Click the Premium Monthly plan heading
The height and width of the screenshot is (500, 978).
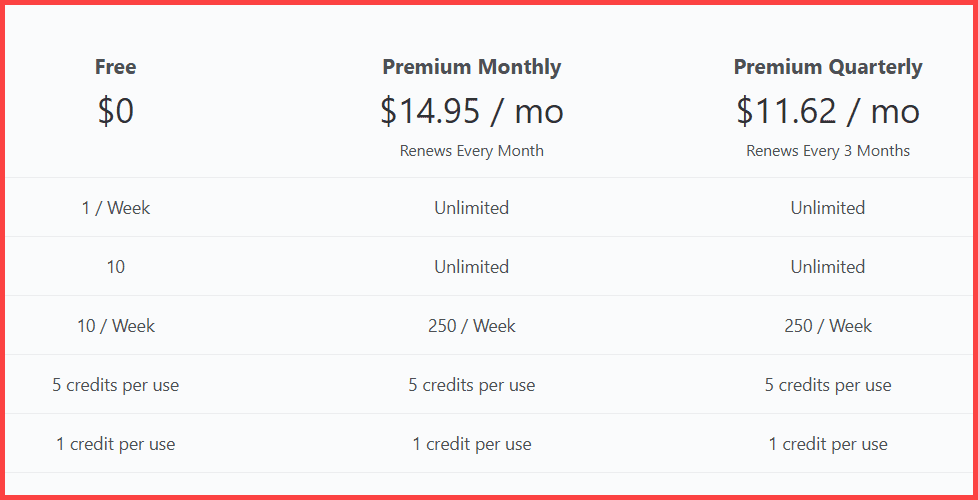click(x=471, y=67)
